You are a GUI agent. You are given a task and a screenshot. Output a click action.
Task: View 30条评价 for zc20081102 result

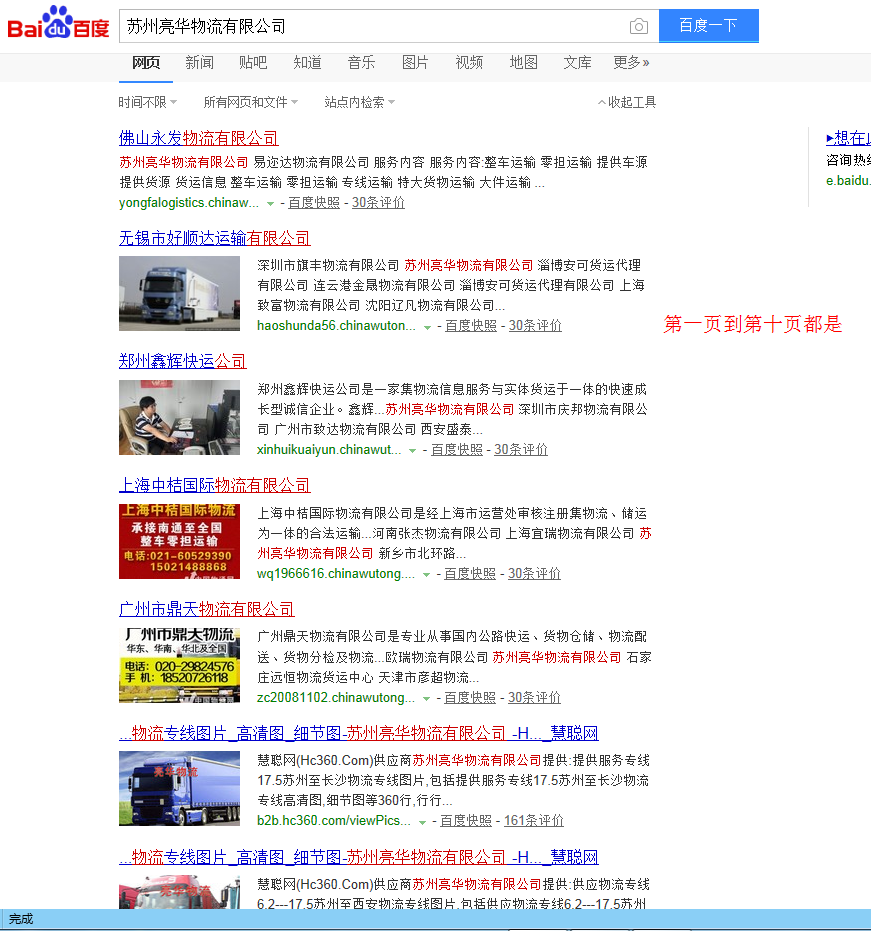tap(534, 698)
